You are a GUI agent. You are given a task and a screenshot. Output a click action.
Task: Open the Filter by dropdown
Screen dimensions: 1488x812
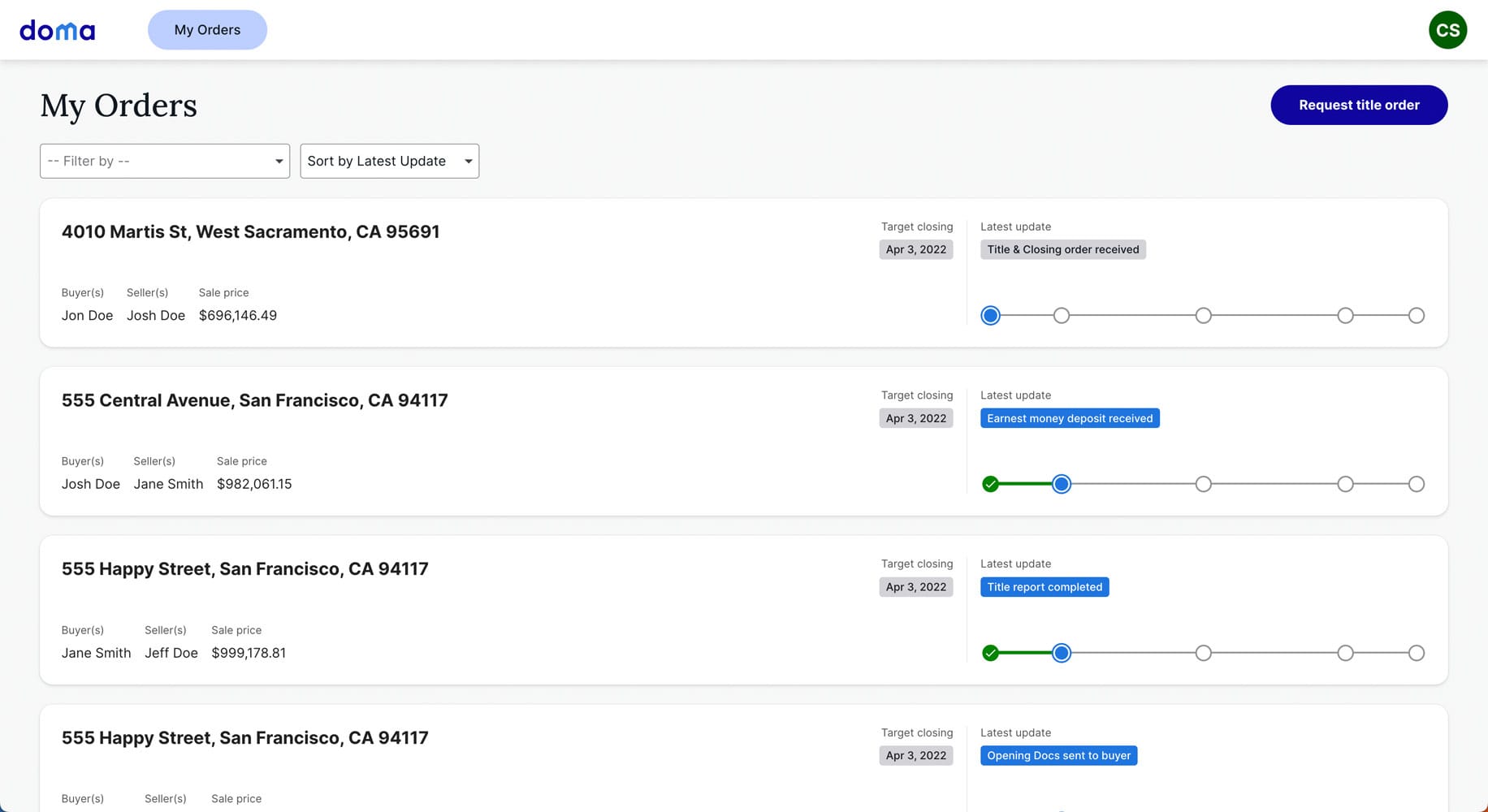[165, 161]
